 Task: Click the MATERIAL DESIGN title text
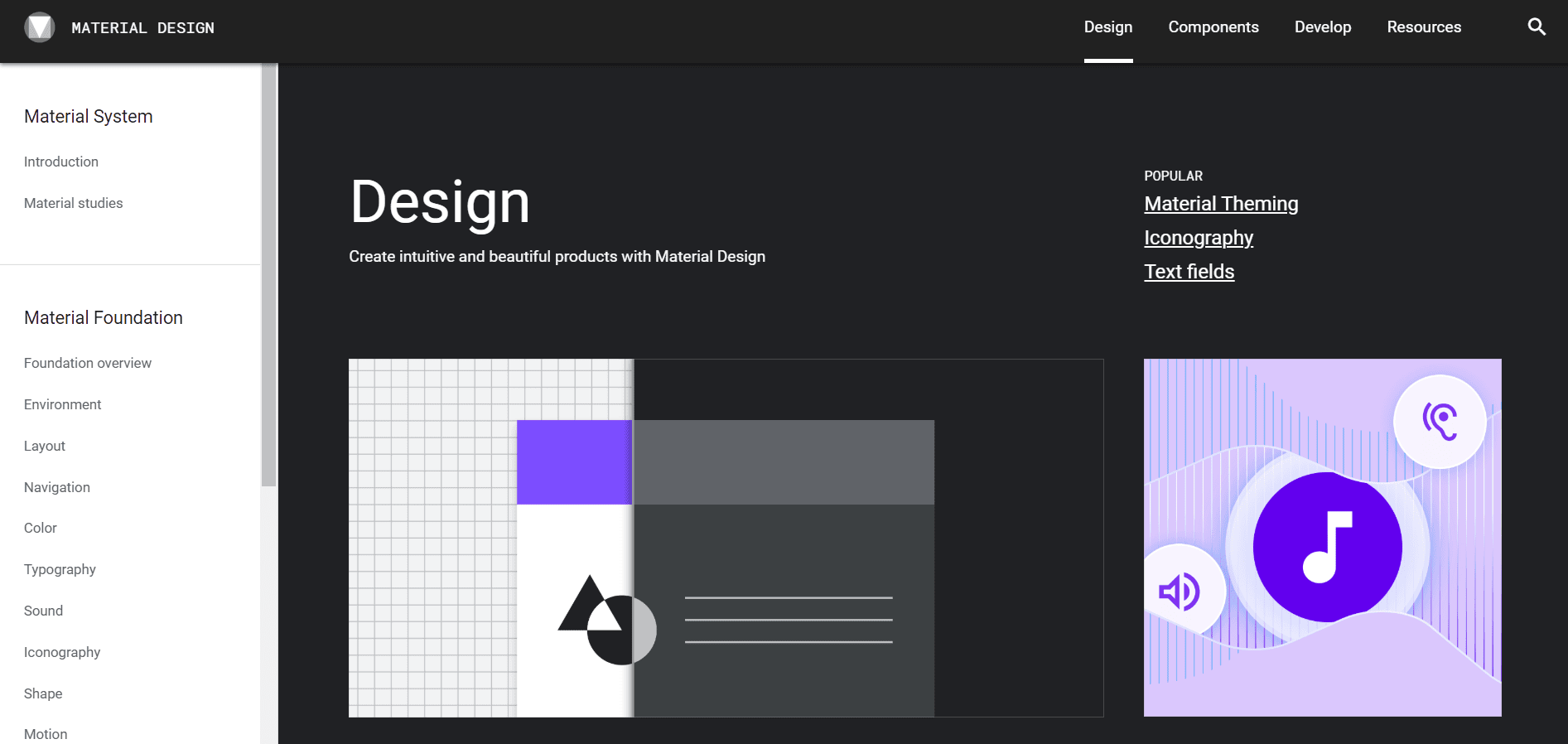click(x=142, y=28)
